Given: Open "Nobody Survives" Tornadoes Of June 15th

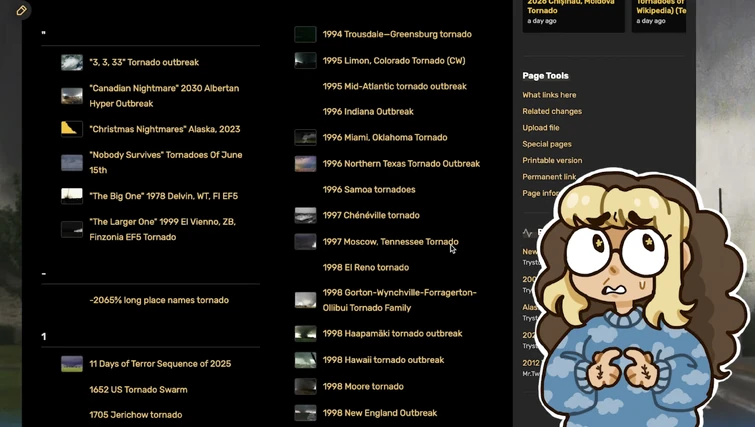Looking at the screenshot, I should click(166, 162).
